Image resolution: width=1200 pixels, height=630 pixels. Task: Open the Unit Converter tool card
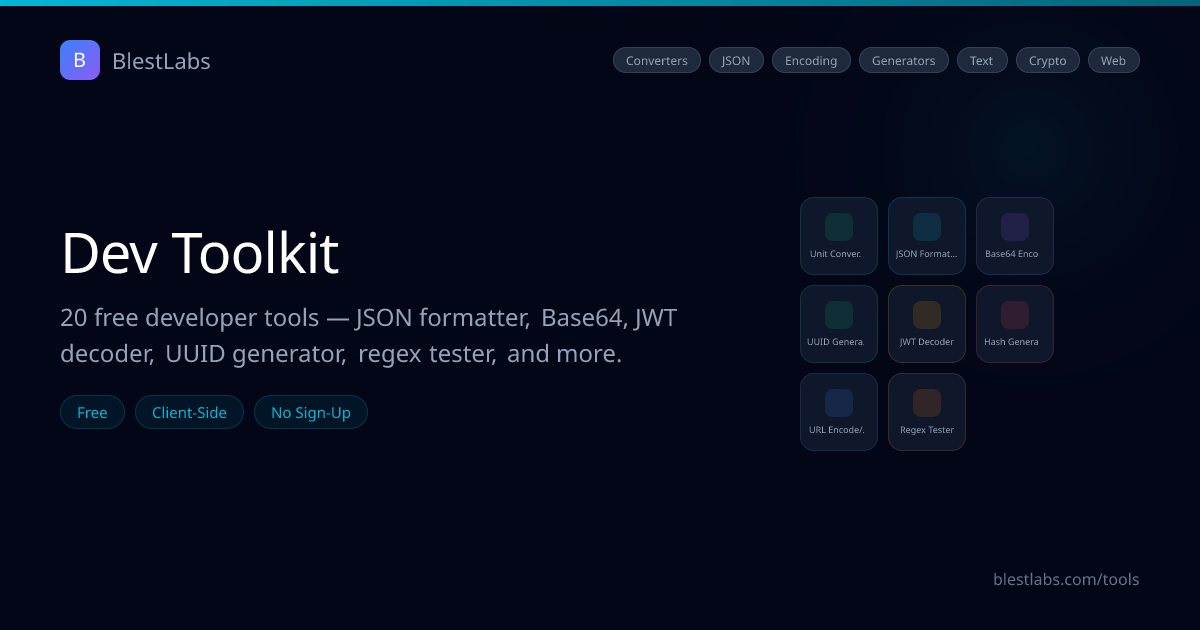(839, 236)
